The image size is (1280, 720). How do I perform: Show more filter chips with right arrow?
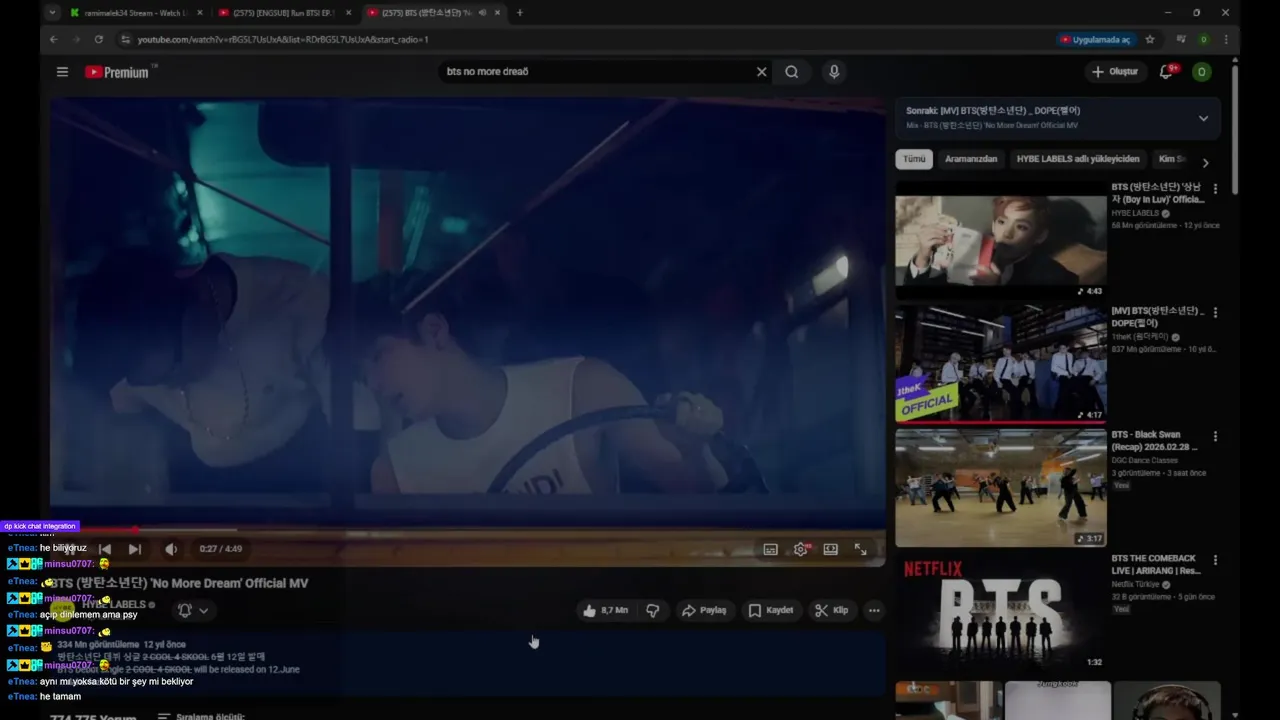tap(1205, 163)
